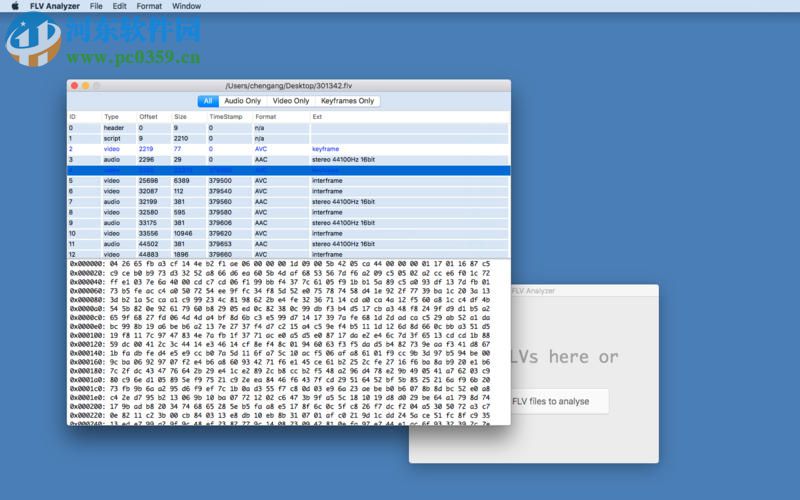Open the Apple menu

click(x=15, y=6)
